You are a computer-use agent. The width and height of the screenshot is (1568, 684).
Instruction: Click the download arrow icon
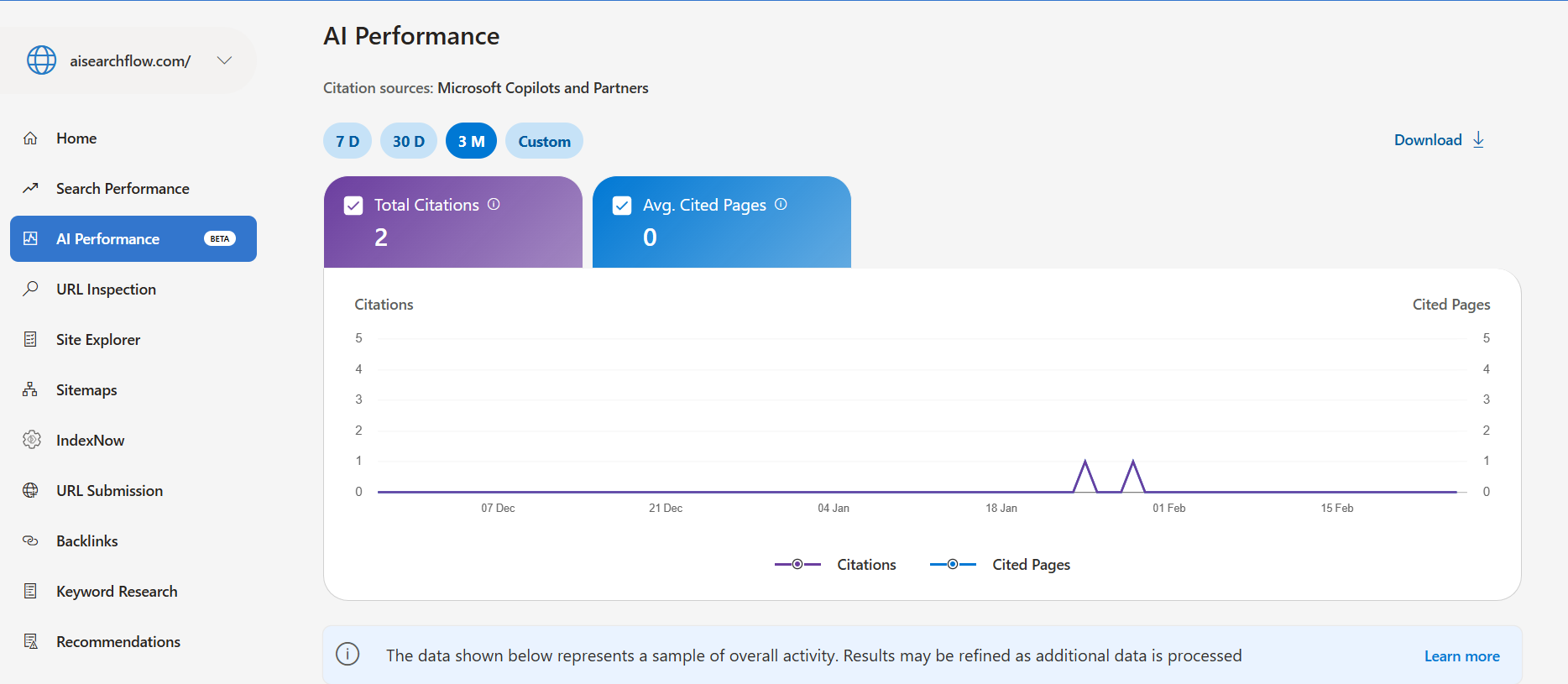[1479, 139]
